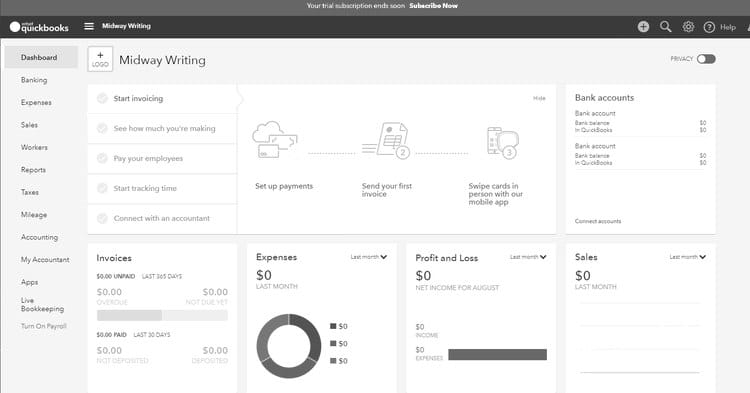Click Hide link in setup panel
Viewport: 750px width, 393px height.
(539, 98)
